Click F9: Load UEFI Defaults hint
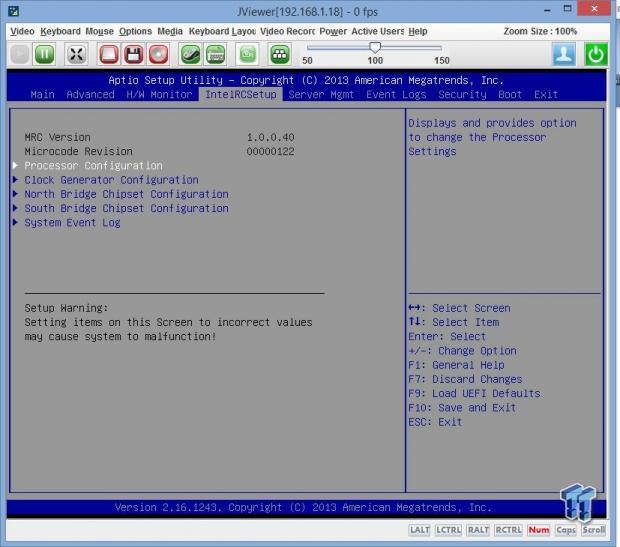This screenshot has width=620, height=547. coord(474,394)
